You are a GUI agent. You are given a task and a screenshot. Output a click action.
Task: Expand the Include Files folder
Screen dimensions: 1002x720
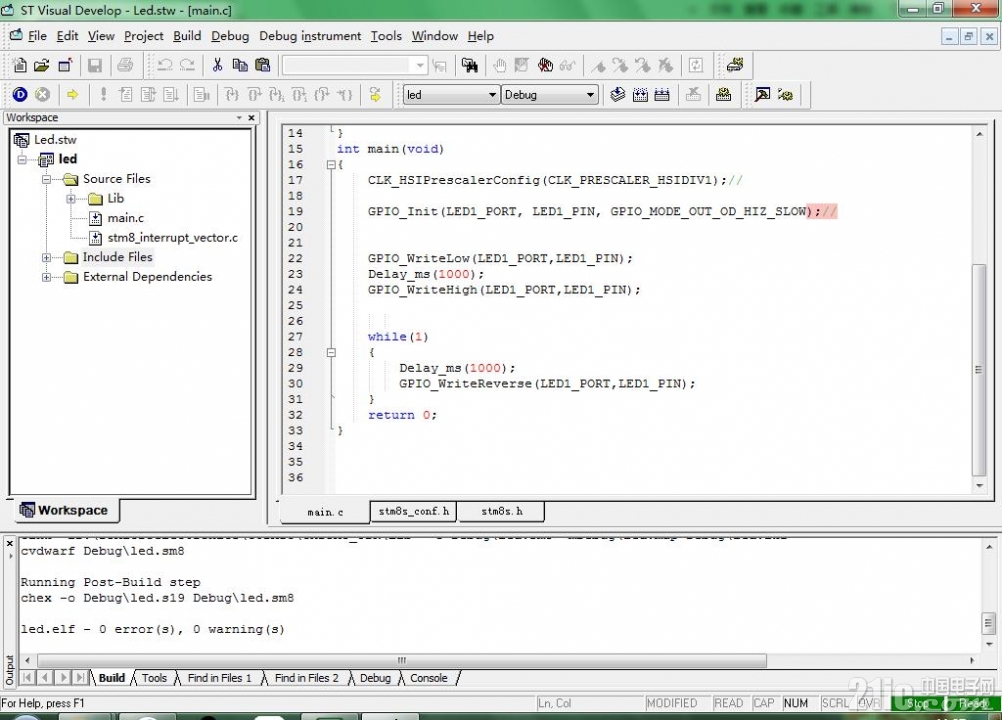[x=47, y=257]
